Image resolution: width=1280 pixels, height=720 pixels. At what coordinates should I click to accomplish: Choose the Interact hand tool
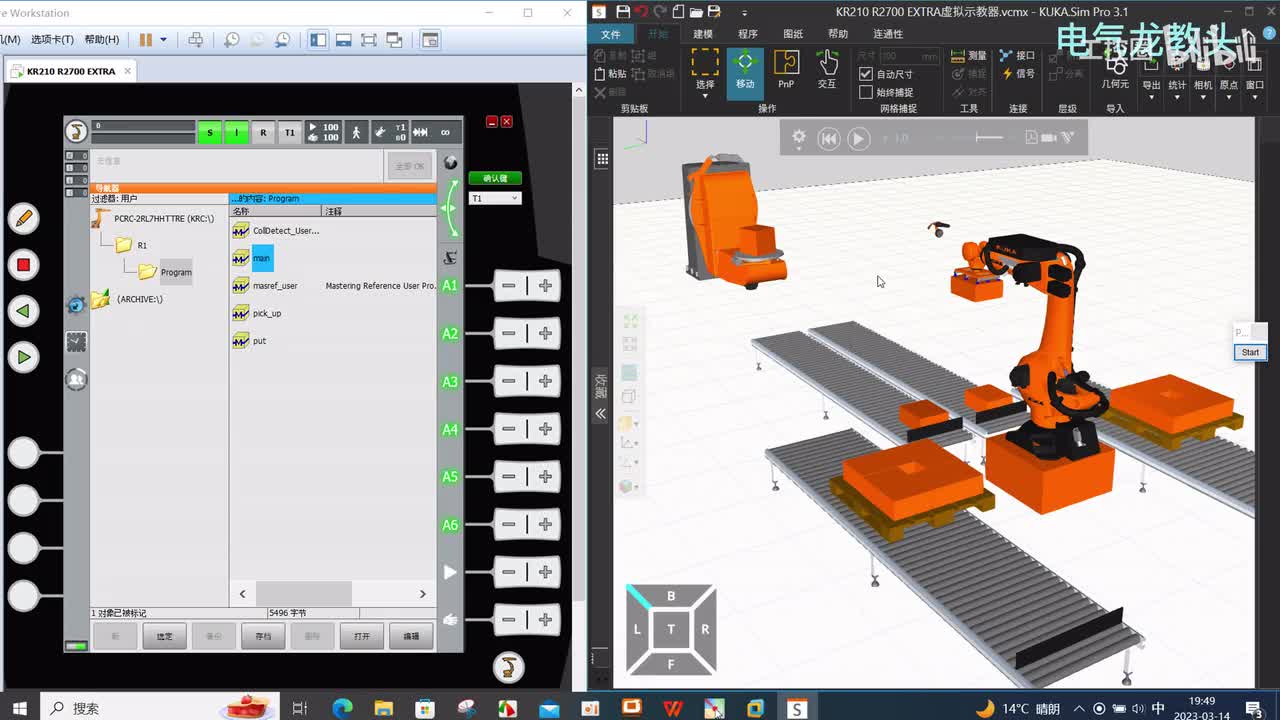pyautogui.click(x=827, y=68)
